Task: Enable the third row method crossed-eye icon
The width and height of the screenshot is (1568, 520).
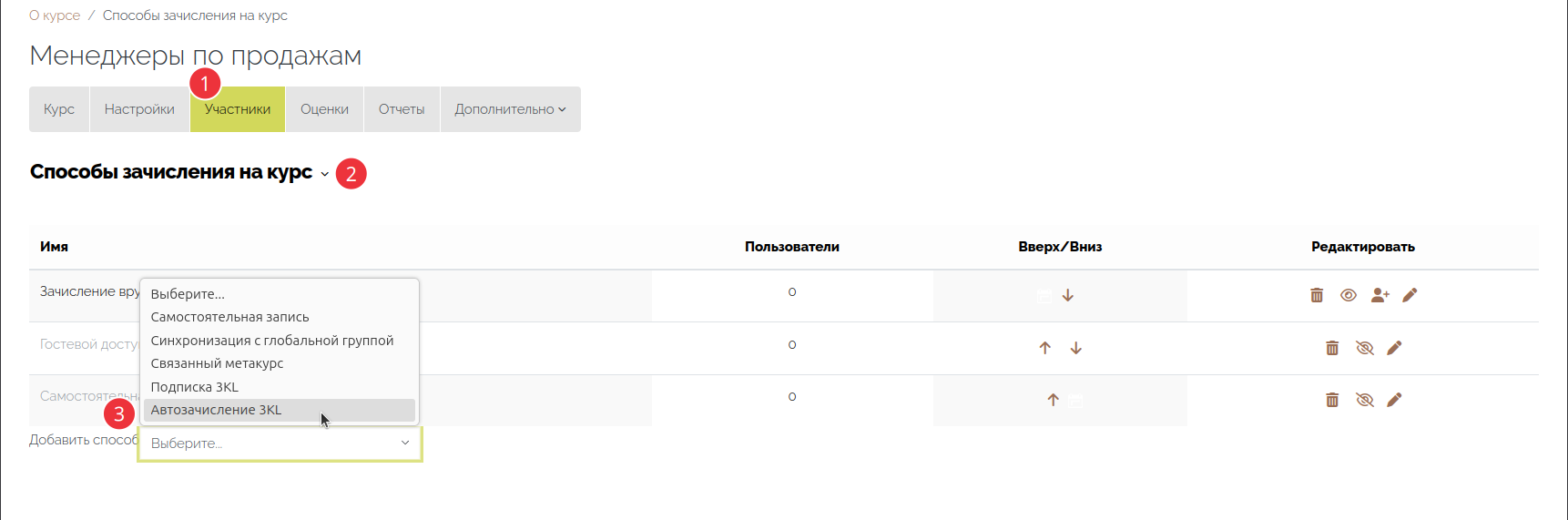Action: tap(1364, 400)
